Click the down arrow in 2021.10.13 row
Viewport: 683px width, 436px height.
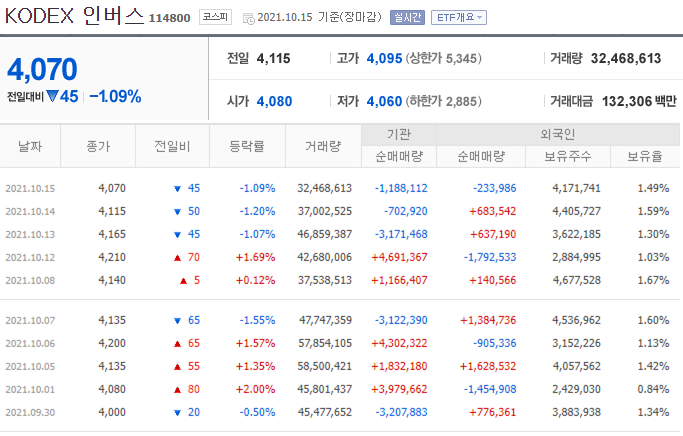point(177,235)
